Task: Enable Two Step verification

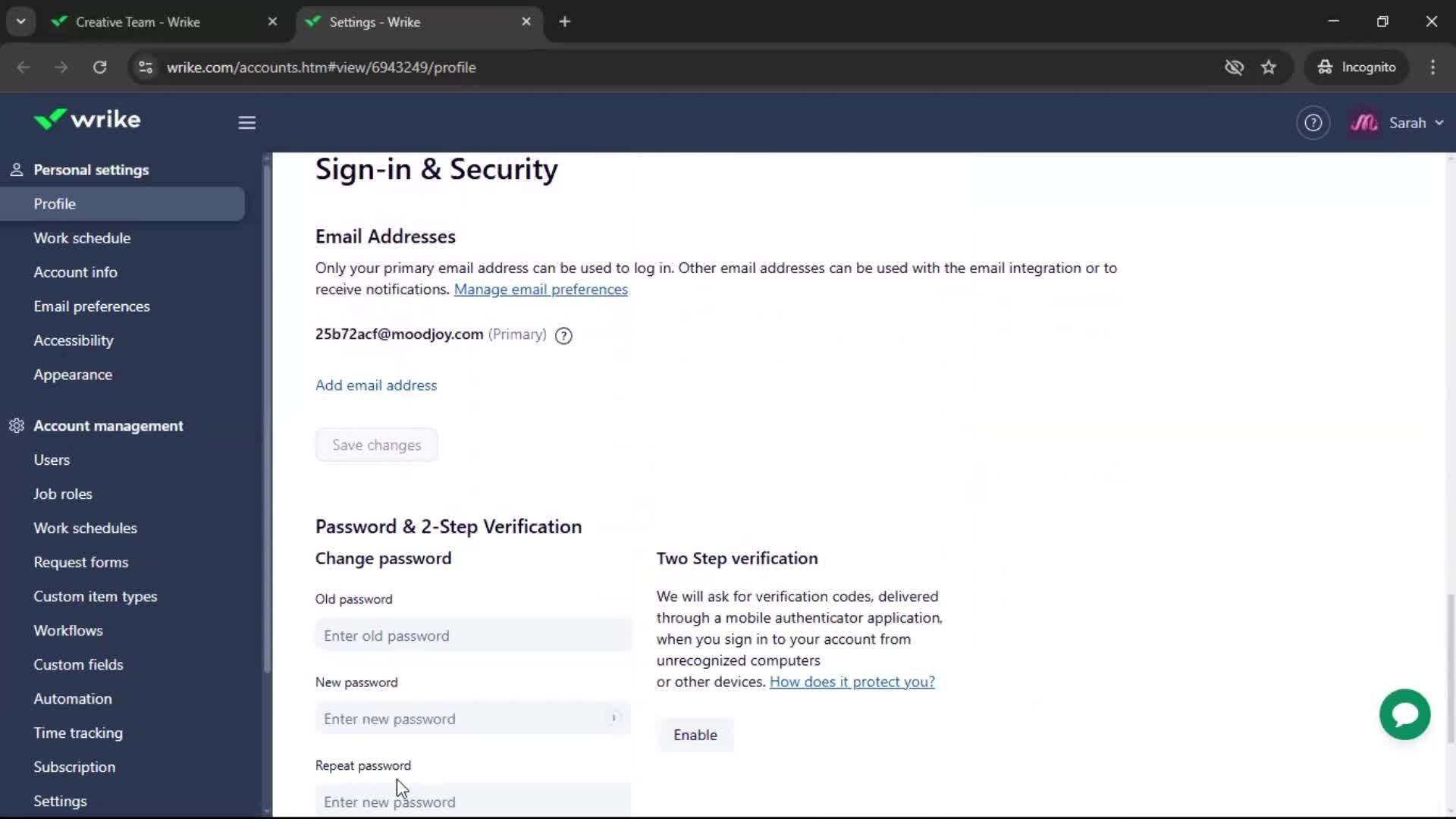Action: (695, 735)
